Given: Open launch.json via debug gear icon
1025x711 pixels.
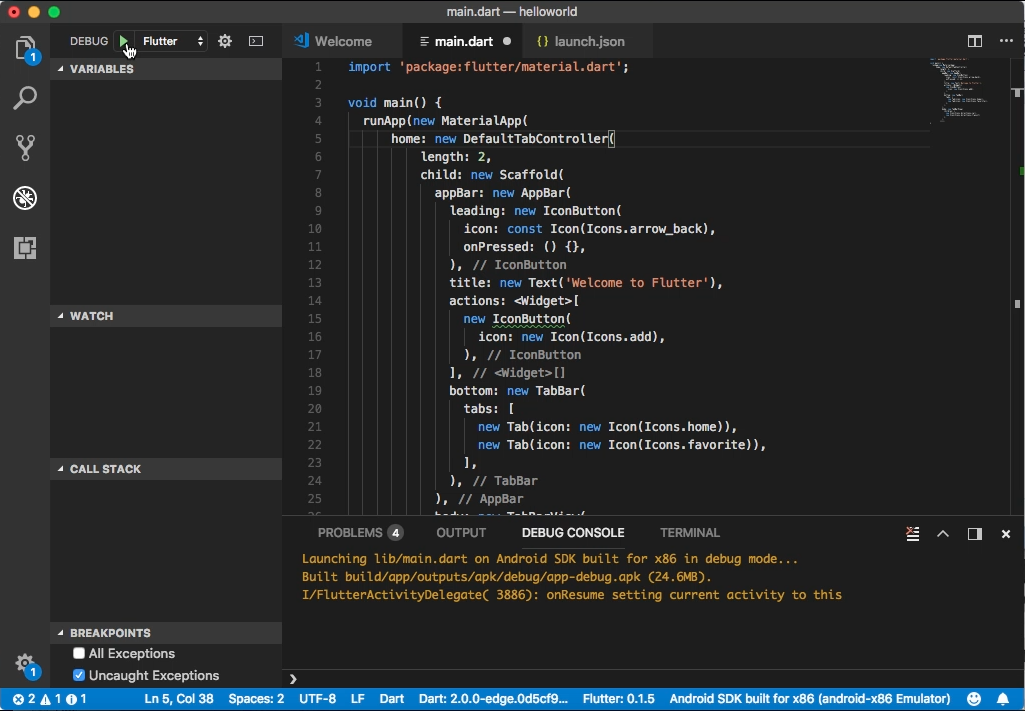Looking at the screenshot, I should pos(225,41).
